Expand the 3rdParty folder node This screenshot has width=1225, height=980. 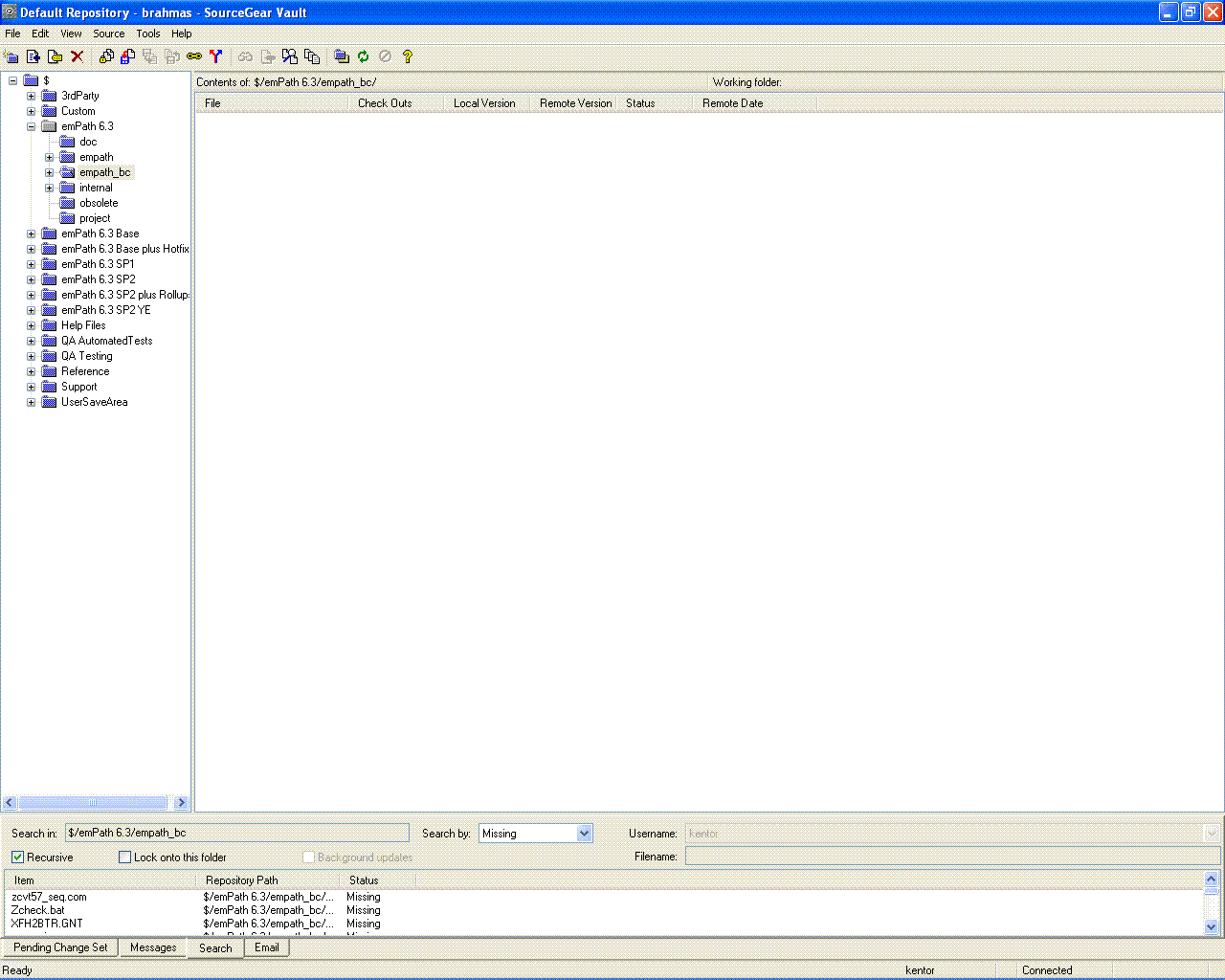(31, 96)
